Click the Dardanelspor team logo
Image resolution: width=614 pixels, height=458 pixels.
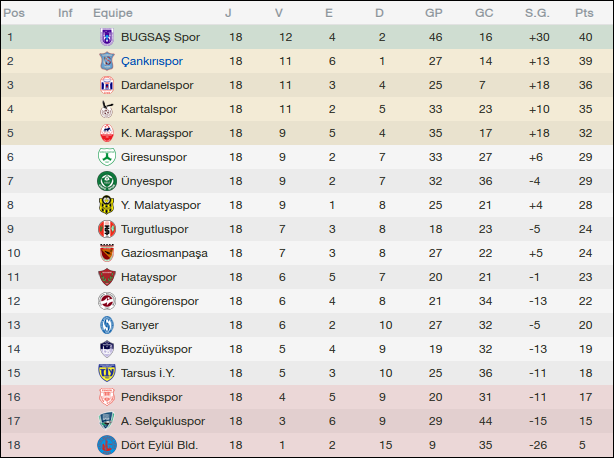tap(106, 85)
